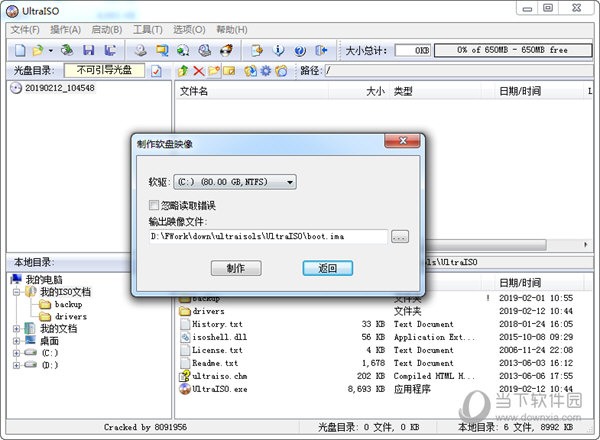Click the browse (...) button for output file
600x440 pixels.
[x=400, y=237]
